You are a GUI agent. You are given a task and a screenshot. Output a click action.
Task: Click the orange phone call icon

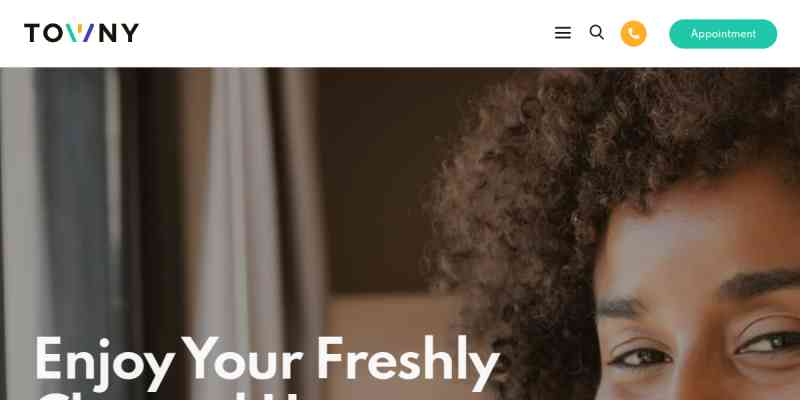pyautogui.click(x=633, y=34)
